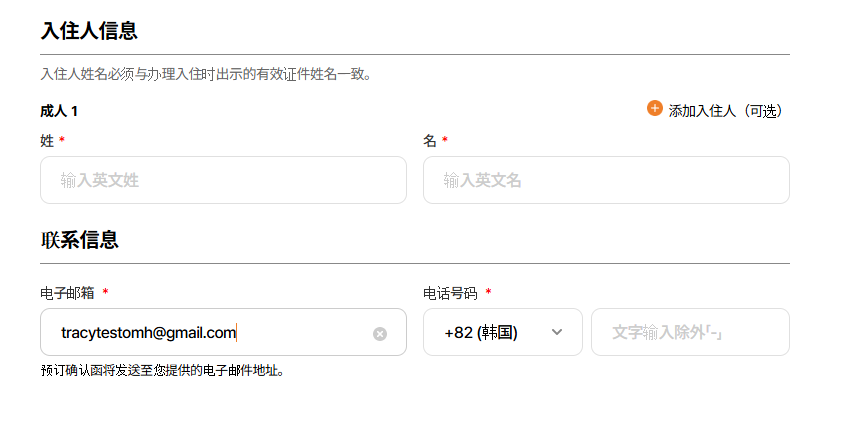Click the red asterisk beside 电子邮箱

pos(106,292)
